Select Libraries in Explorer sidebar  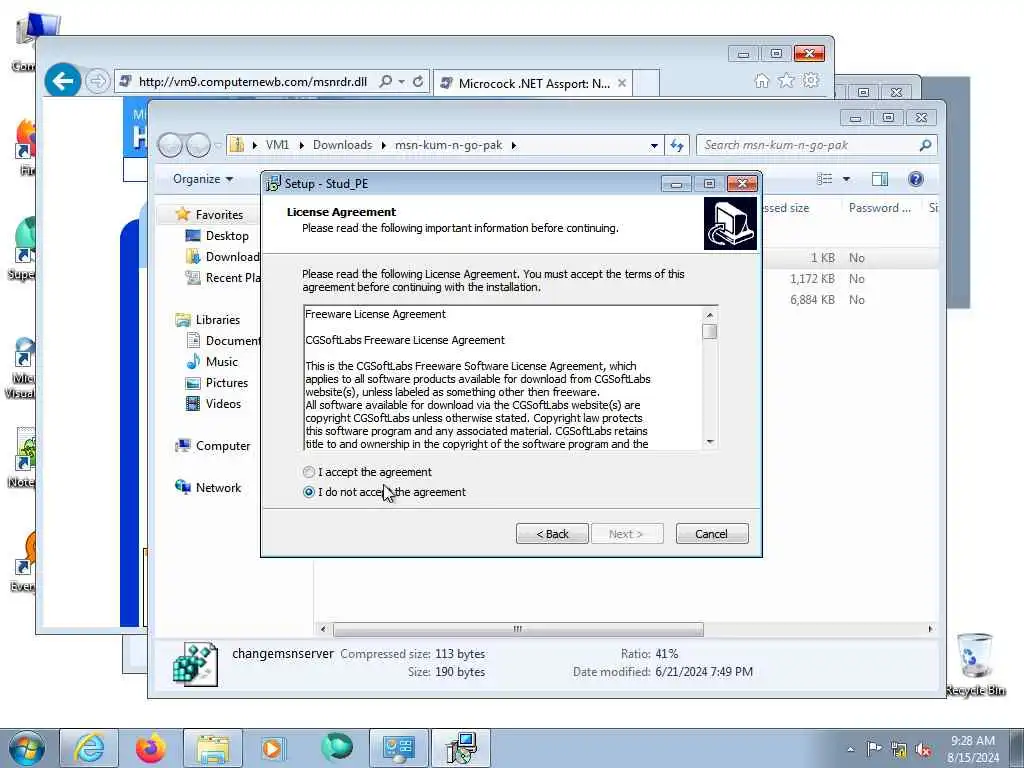pyautogui.click(x=217, y=319)
